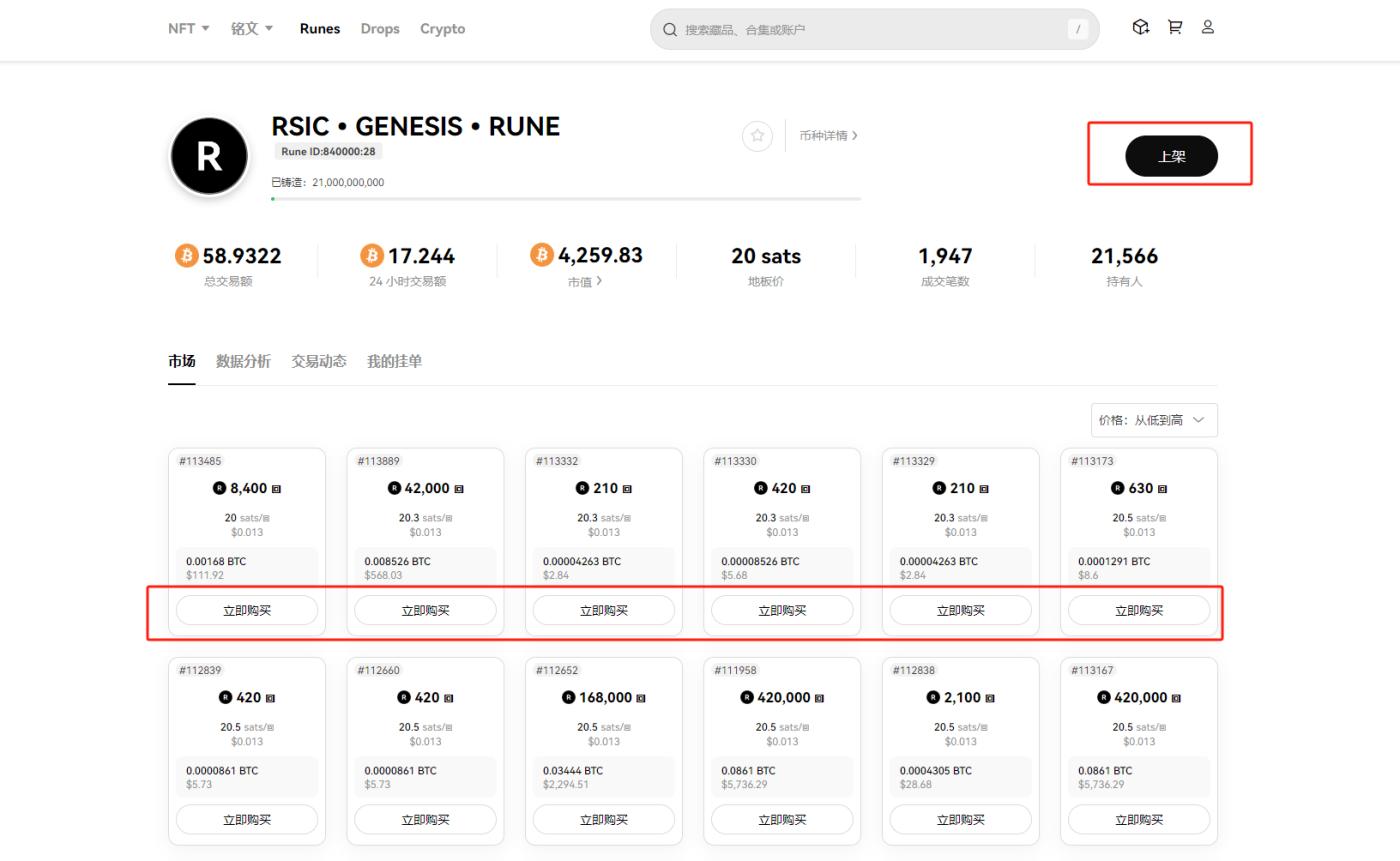Viewport: 1400px width, 861px height.
Task: Click the minted supply progress bar
Action: (565, 199)
